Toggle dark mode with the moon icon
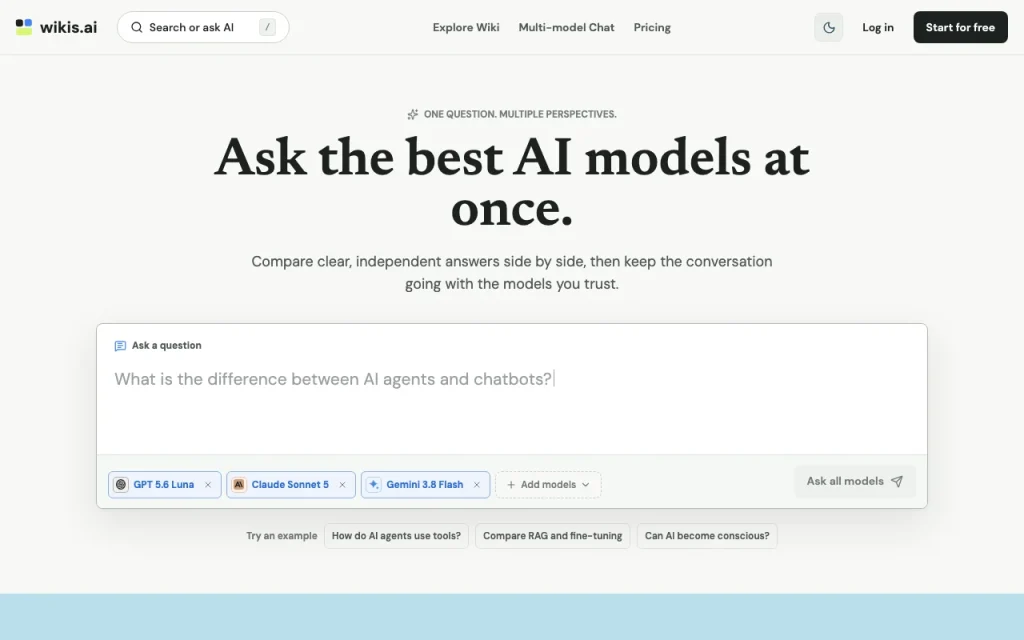1024x640 pixels. (x=828, y=27)
